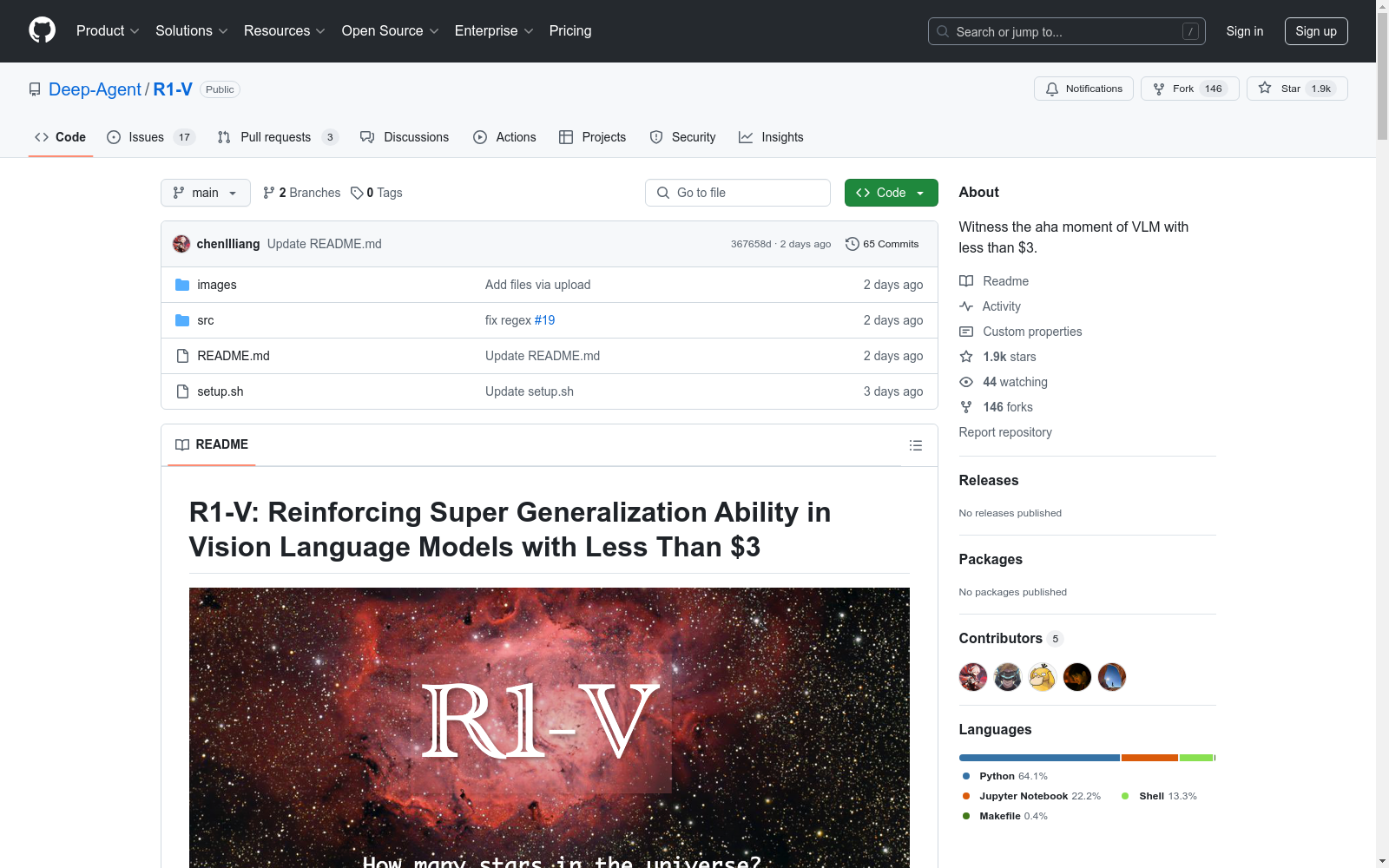Viewport: 1389px width, 868px height.
Task: Open the main branch selector dropdown
Action: [x=206, y=193]
